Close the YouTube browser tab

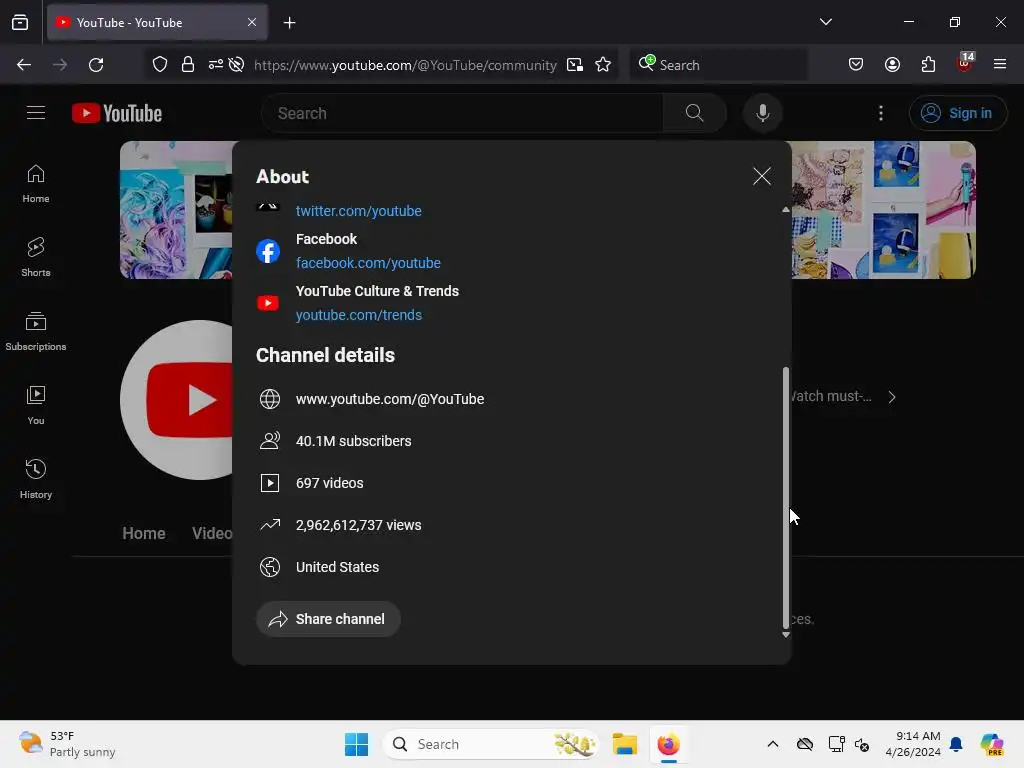point(251,22)
